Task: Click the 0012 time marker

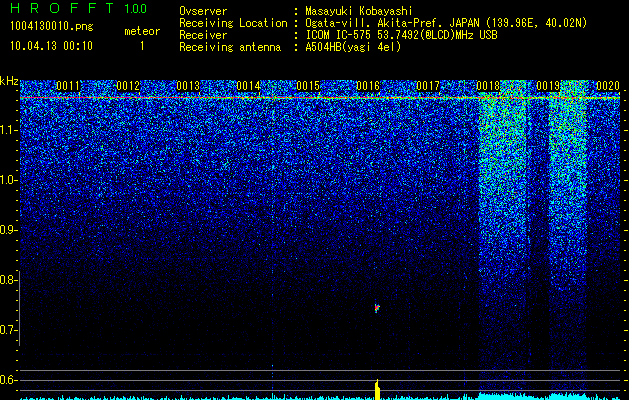Action: point(128,86)
